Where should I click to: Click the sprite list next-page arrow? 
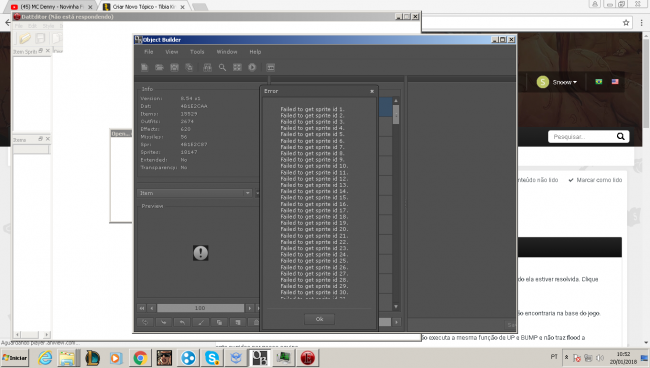397,322
